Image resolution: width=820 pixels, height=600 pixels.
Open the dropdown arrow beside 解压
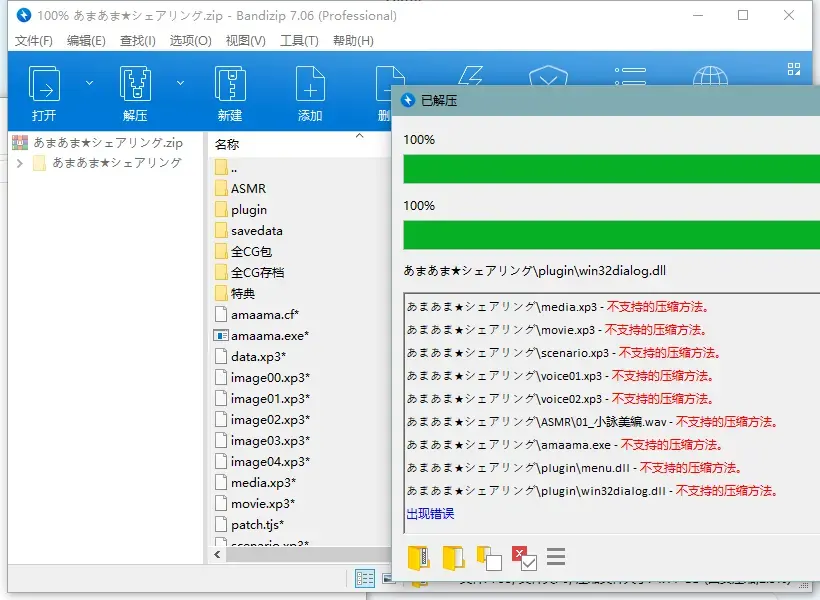180,83
